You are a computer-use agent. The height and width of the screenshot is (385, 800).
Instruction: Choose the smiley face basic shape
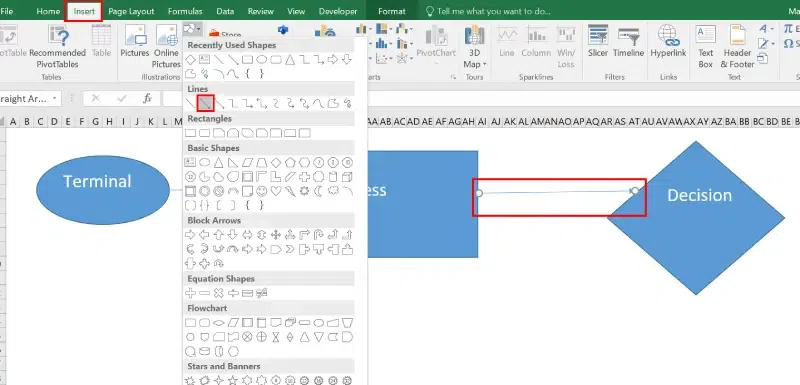[x=261, y=191]
